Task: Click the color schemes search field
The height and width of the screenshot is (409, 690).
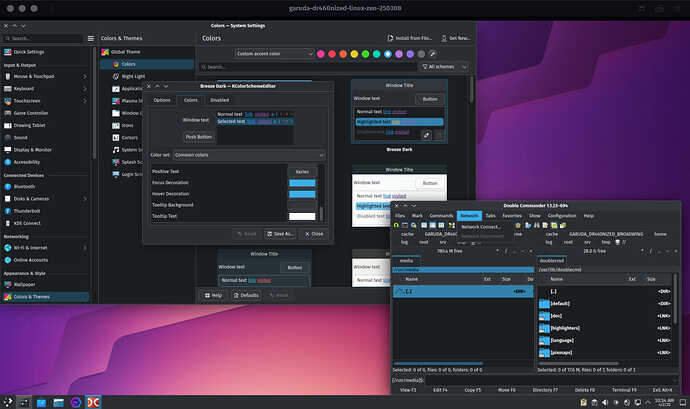Action: pos(307,67)
